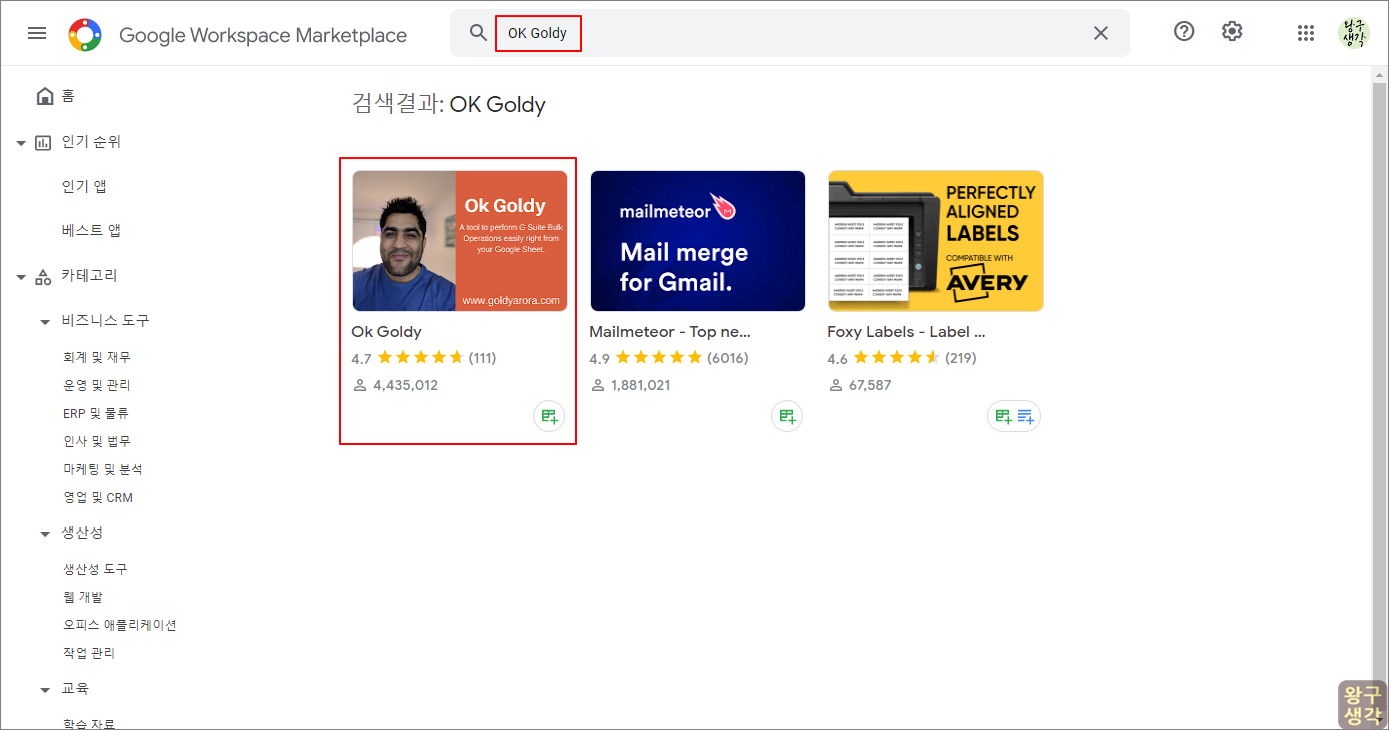Click the 인기 순위 chart icon
This screenshot has height=730, width=1389.
coord(43,143)
